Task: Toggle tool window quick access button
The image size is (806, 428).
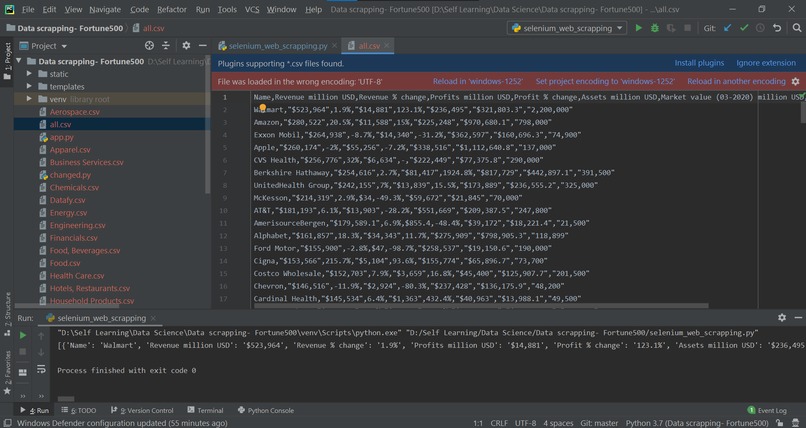Action: 7,423
